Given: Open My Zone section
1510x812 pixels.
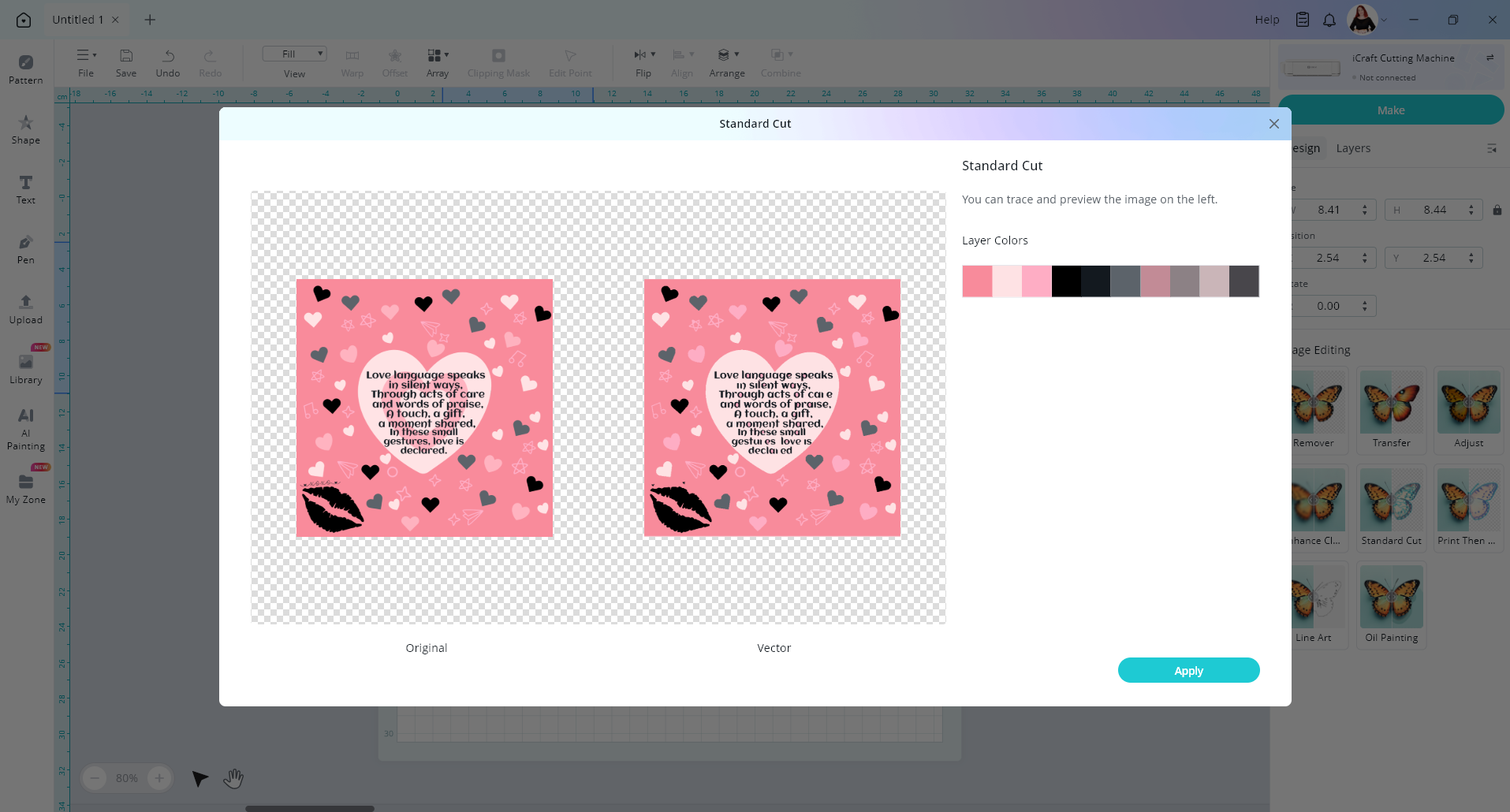Looking at the screenshot, I should point(25,489).
